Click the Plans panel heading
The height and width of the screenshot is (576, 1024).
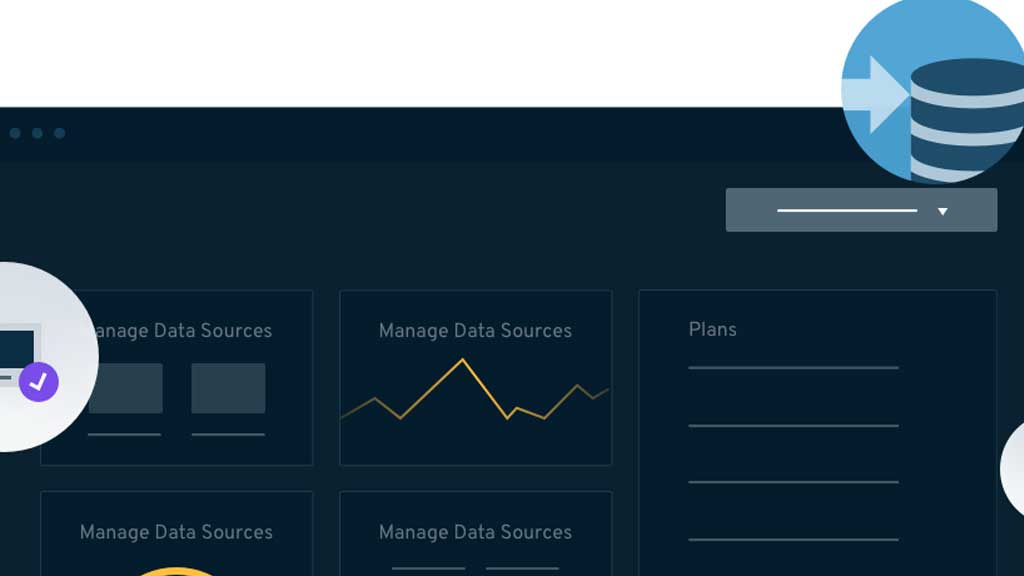pyautogui.click(x=712, y=329)
